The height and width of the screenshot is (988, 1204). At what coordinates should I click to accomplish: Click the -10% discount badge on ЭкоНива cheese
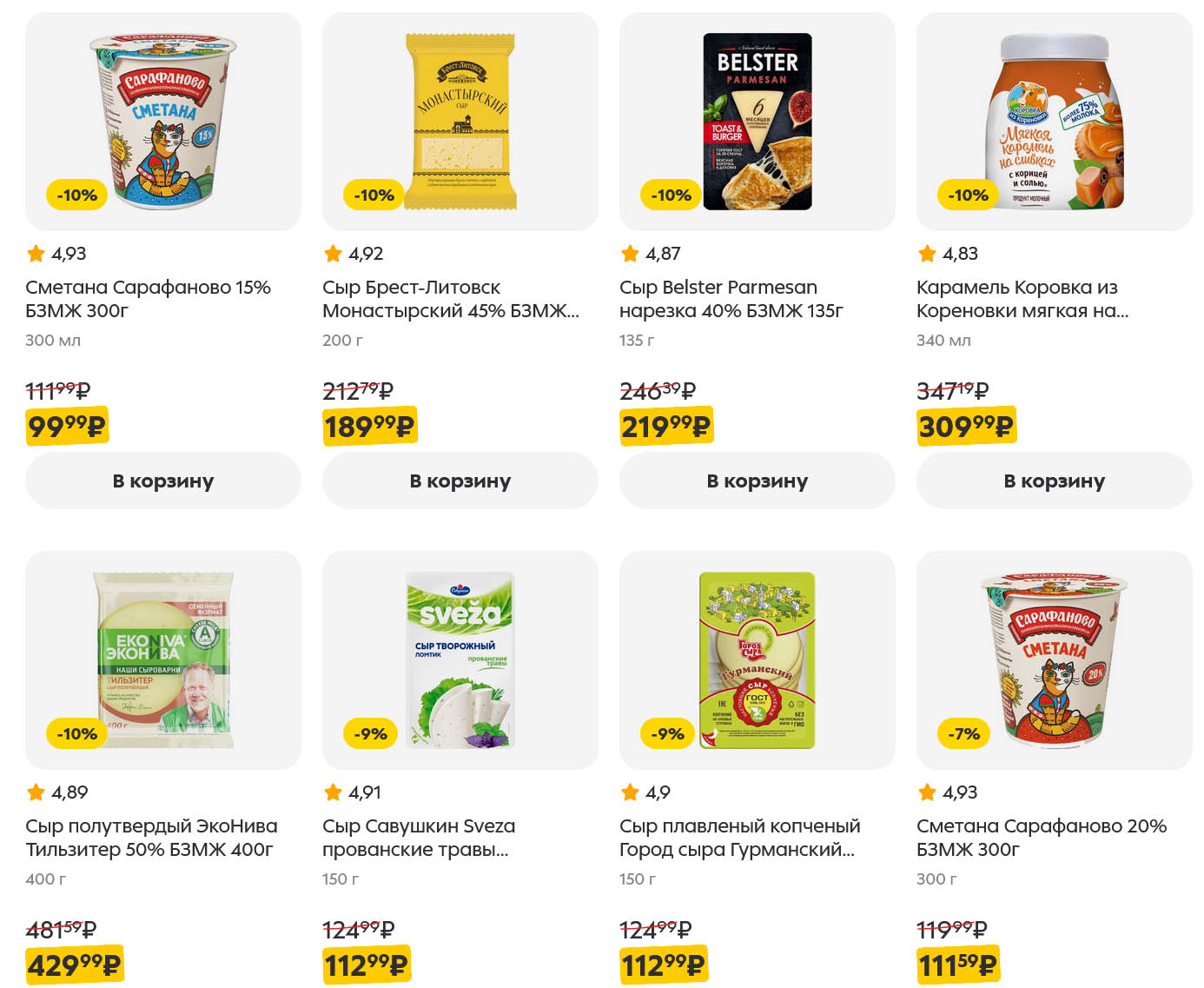click(76, 734)
